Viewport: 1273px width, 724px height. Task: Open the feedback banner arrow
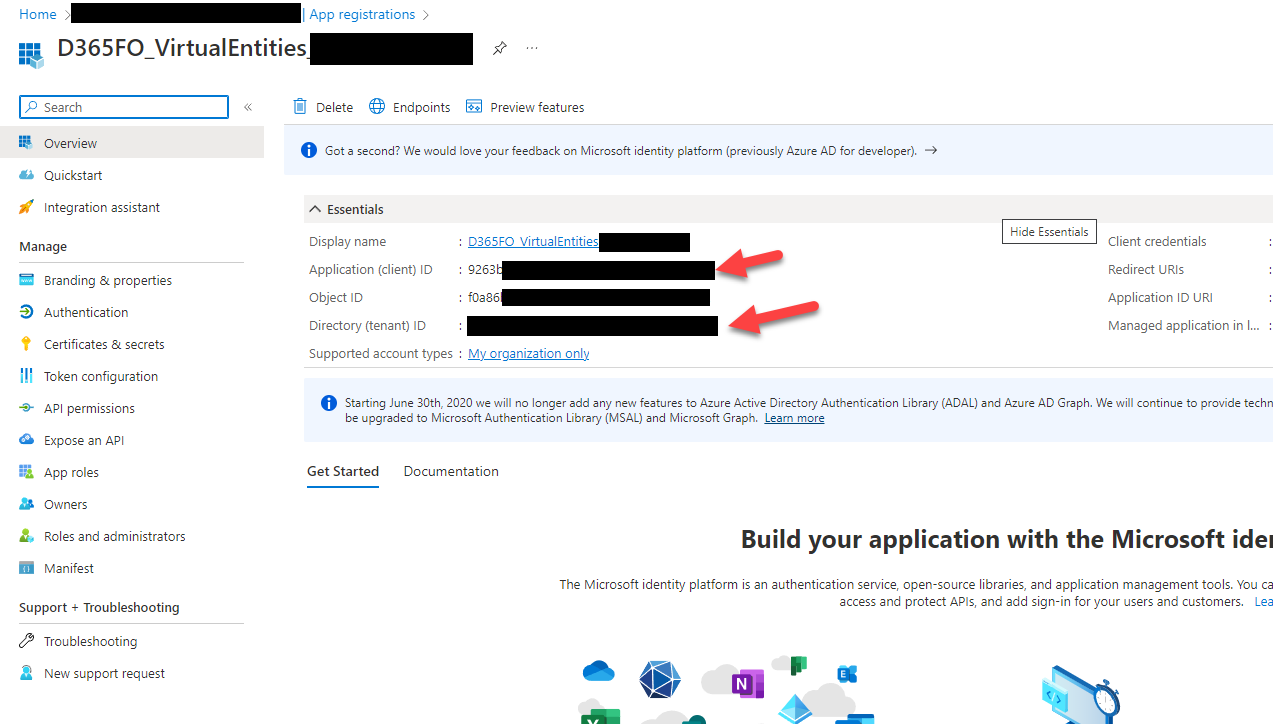931,150
